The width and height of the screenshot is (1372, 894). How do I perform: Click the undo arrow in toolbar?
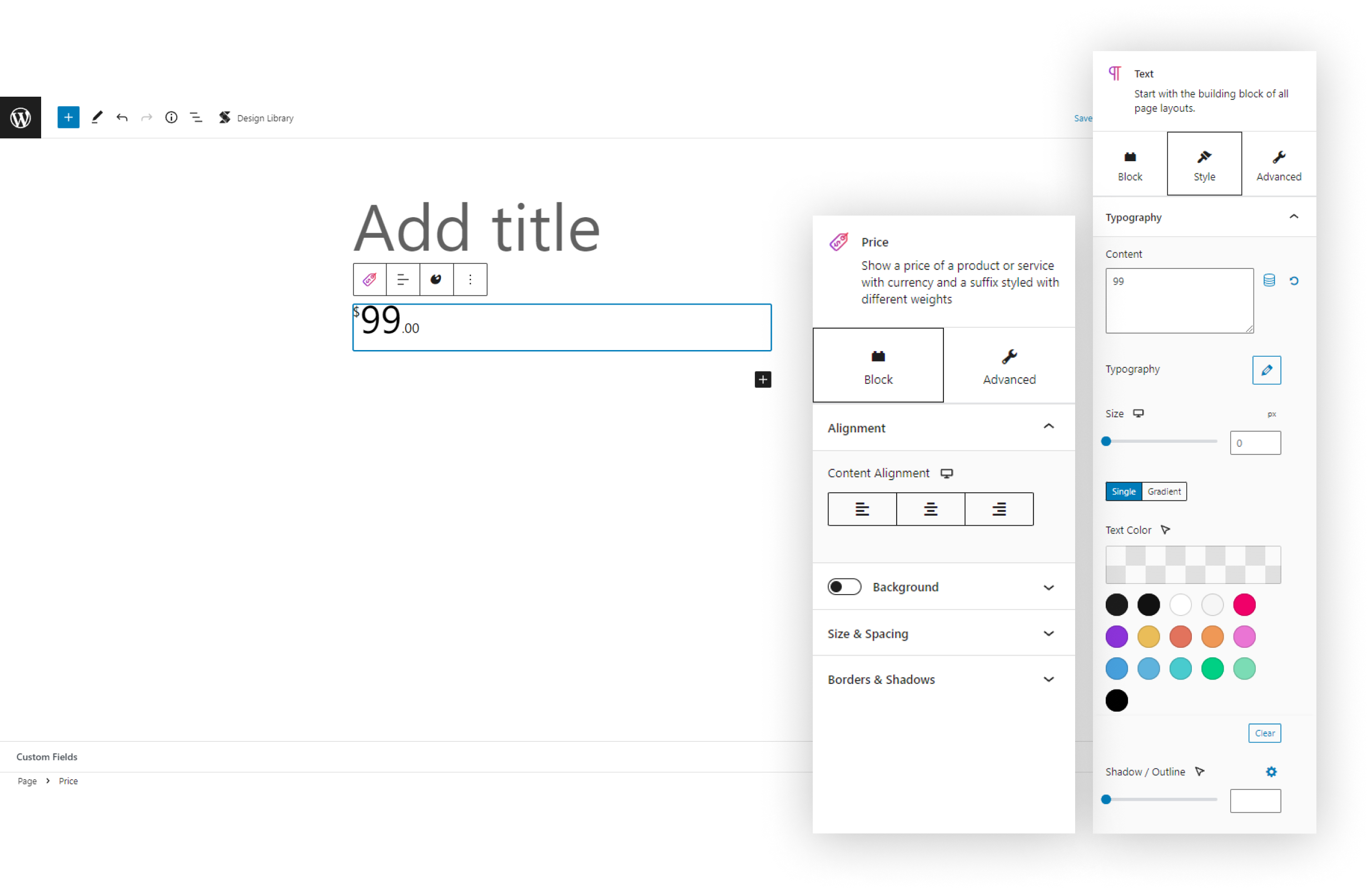click(122, 117)
